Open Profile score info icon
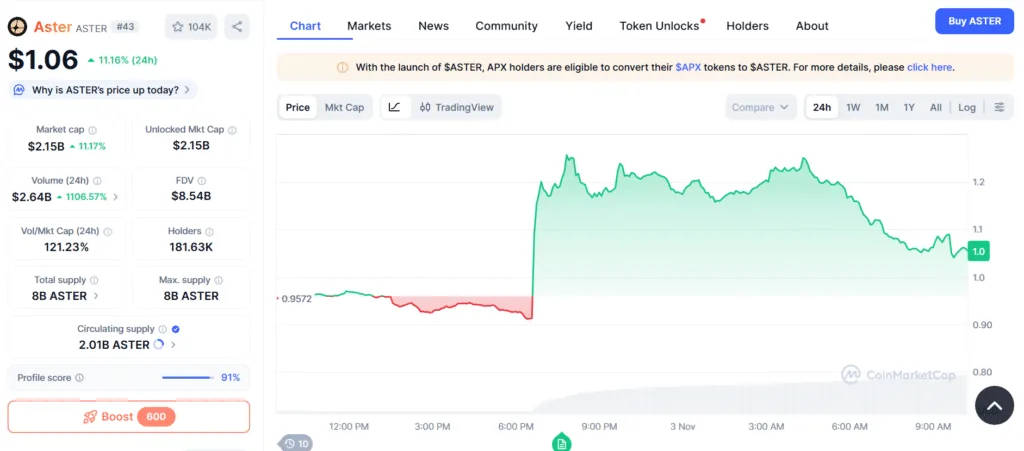 click(80, 378)
